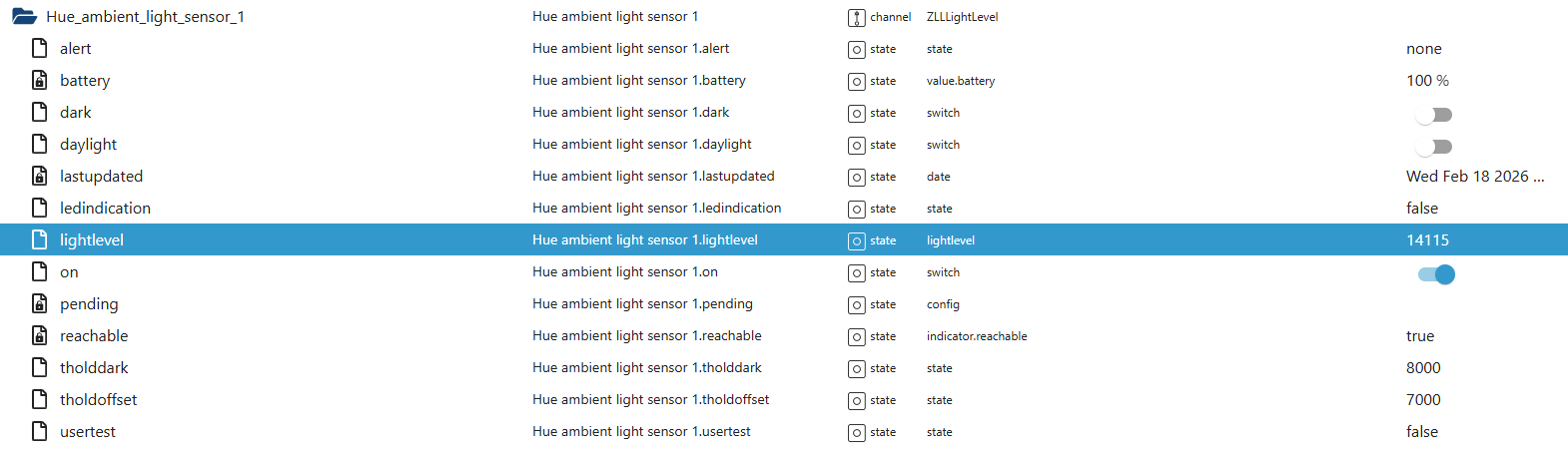Click the usertest file icon
Image resolution: width=1568 pixels, height=453 pixels.
coord(40,432)
